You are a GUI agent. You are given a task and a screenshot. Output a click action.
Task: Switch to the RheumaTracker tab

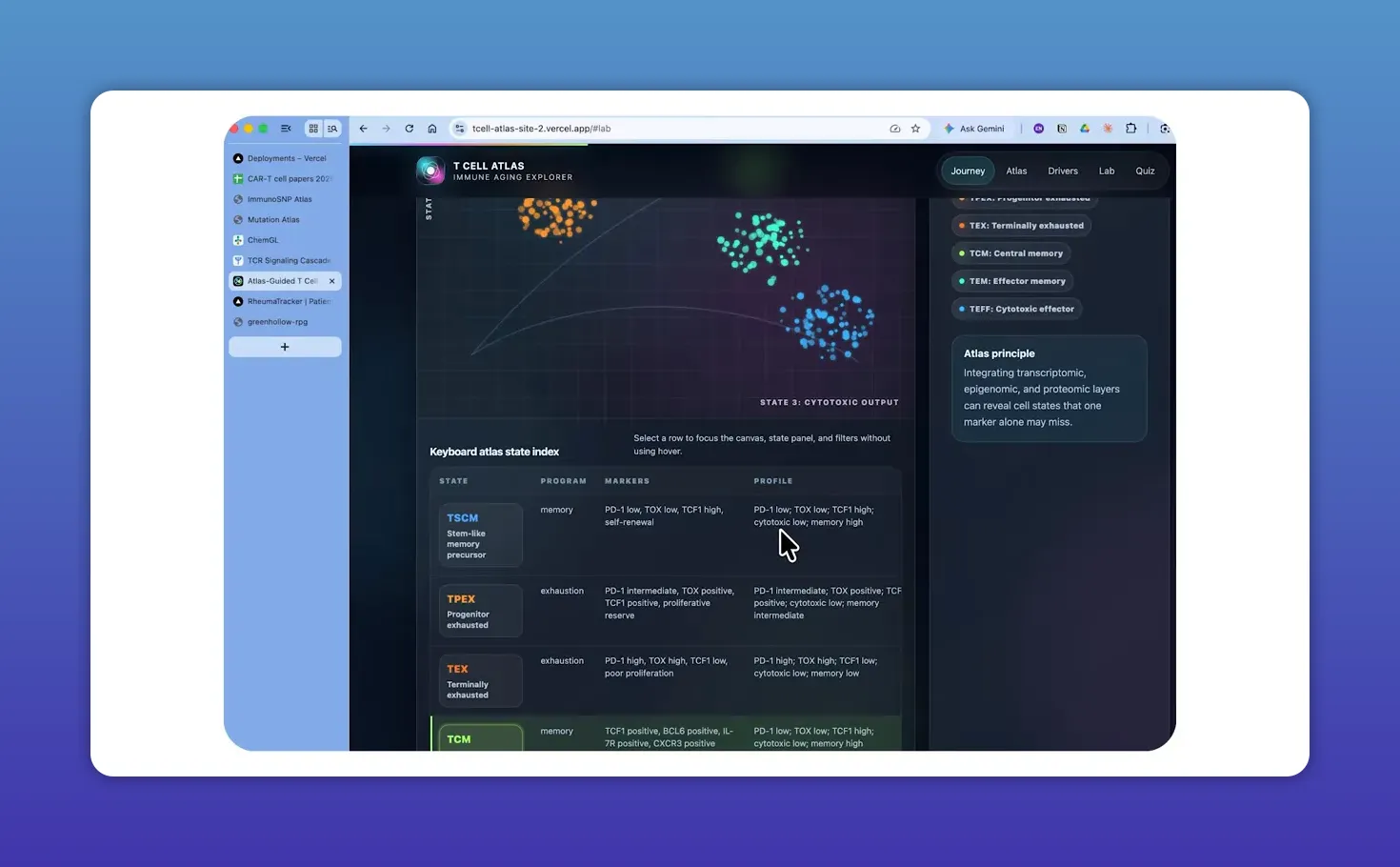[285, 301]
